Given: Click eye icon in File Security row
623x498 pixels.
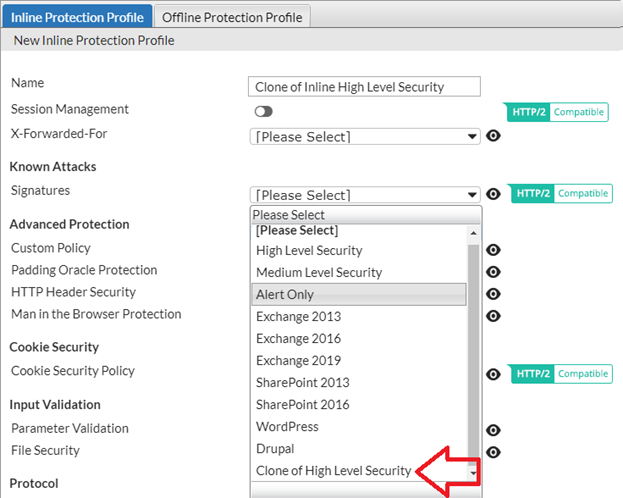Looking at the screenshot, I should tap(493, 452).
